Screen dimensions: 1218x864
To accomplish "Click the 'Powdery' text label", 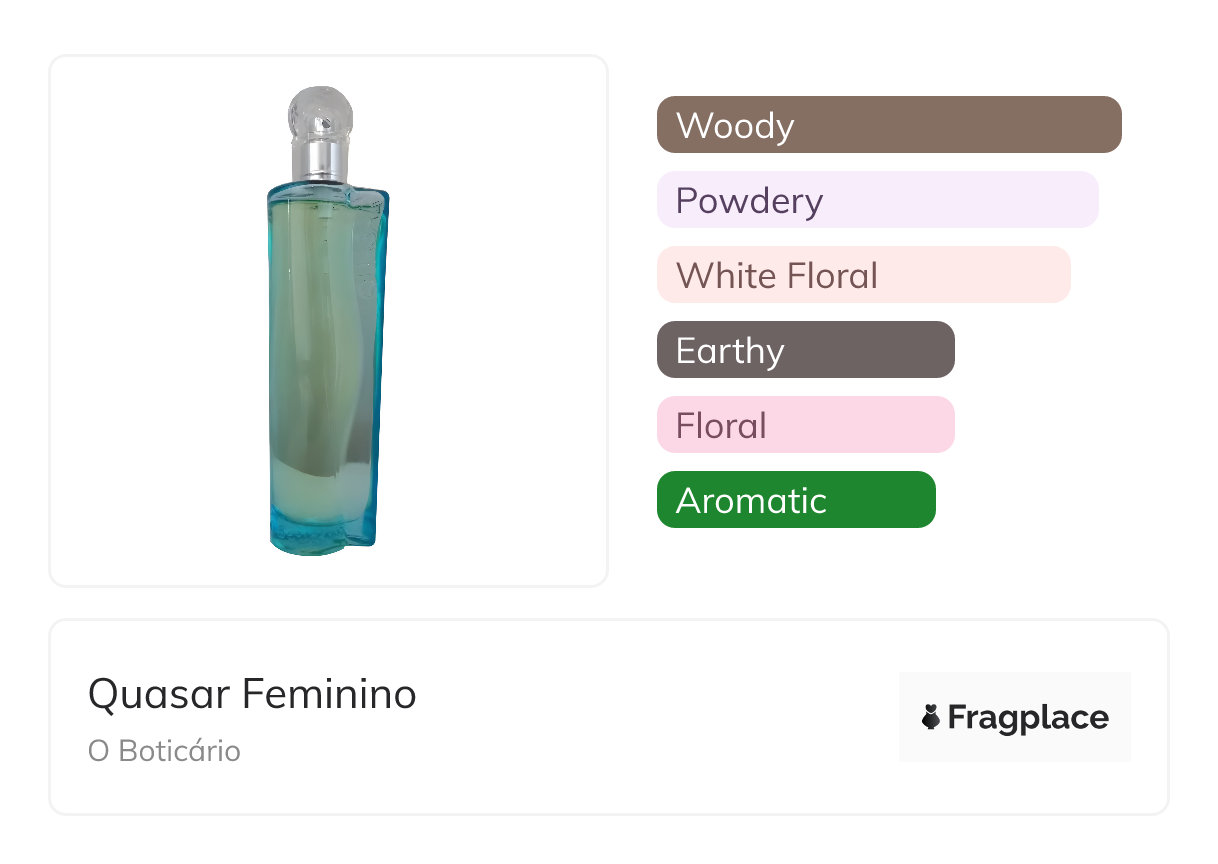I will 749,201.
